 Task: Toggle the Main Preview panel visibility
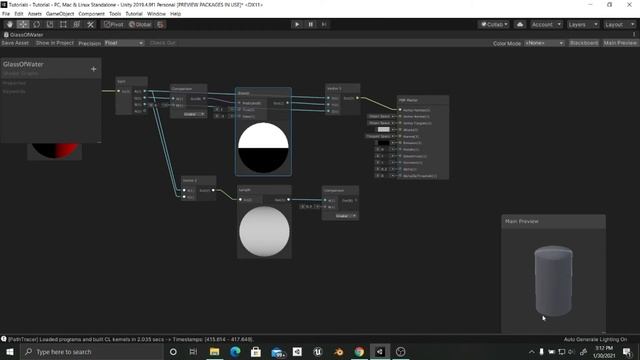point(620,43)
